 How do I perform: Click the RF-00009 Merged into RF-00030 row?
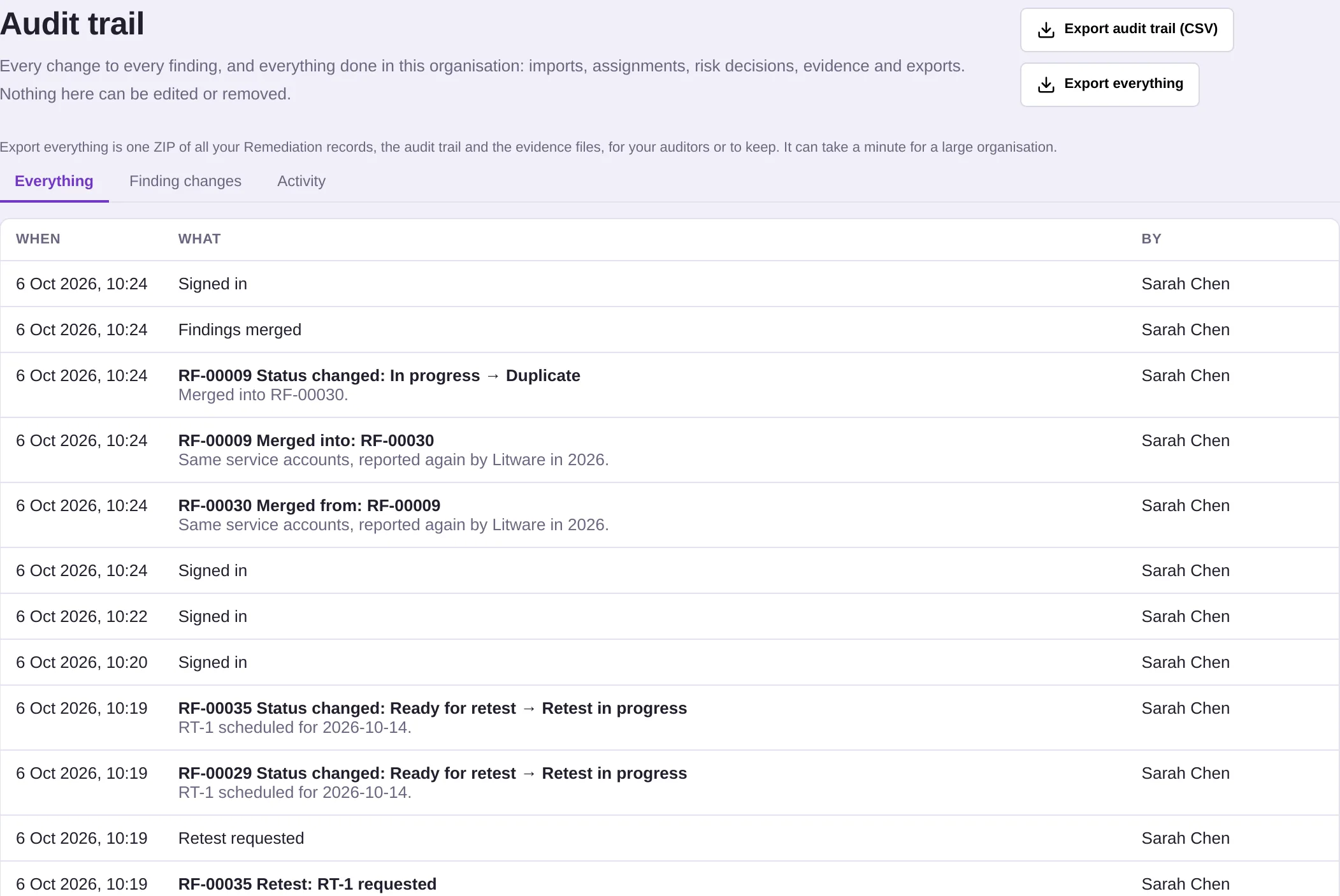pos(669,450)
